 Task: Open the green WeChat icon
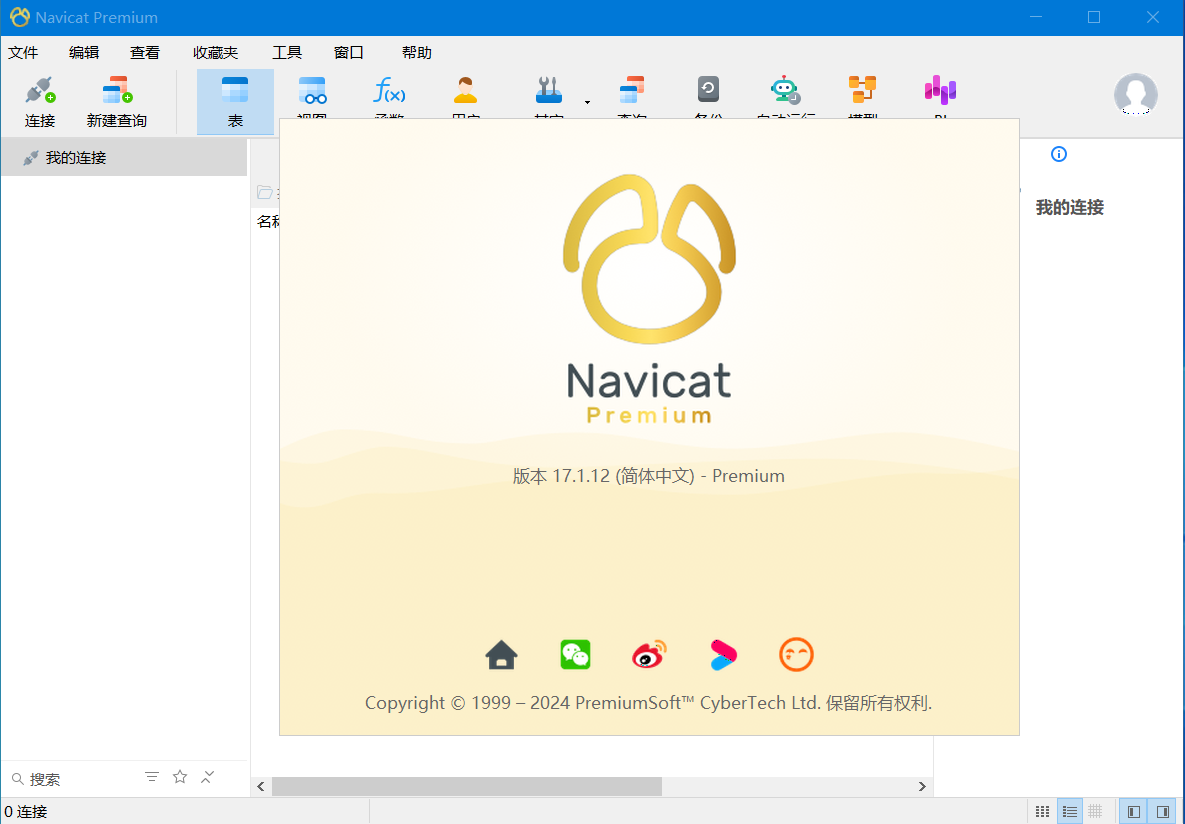pyautogui.click(x=575, y=655)
